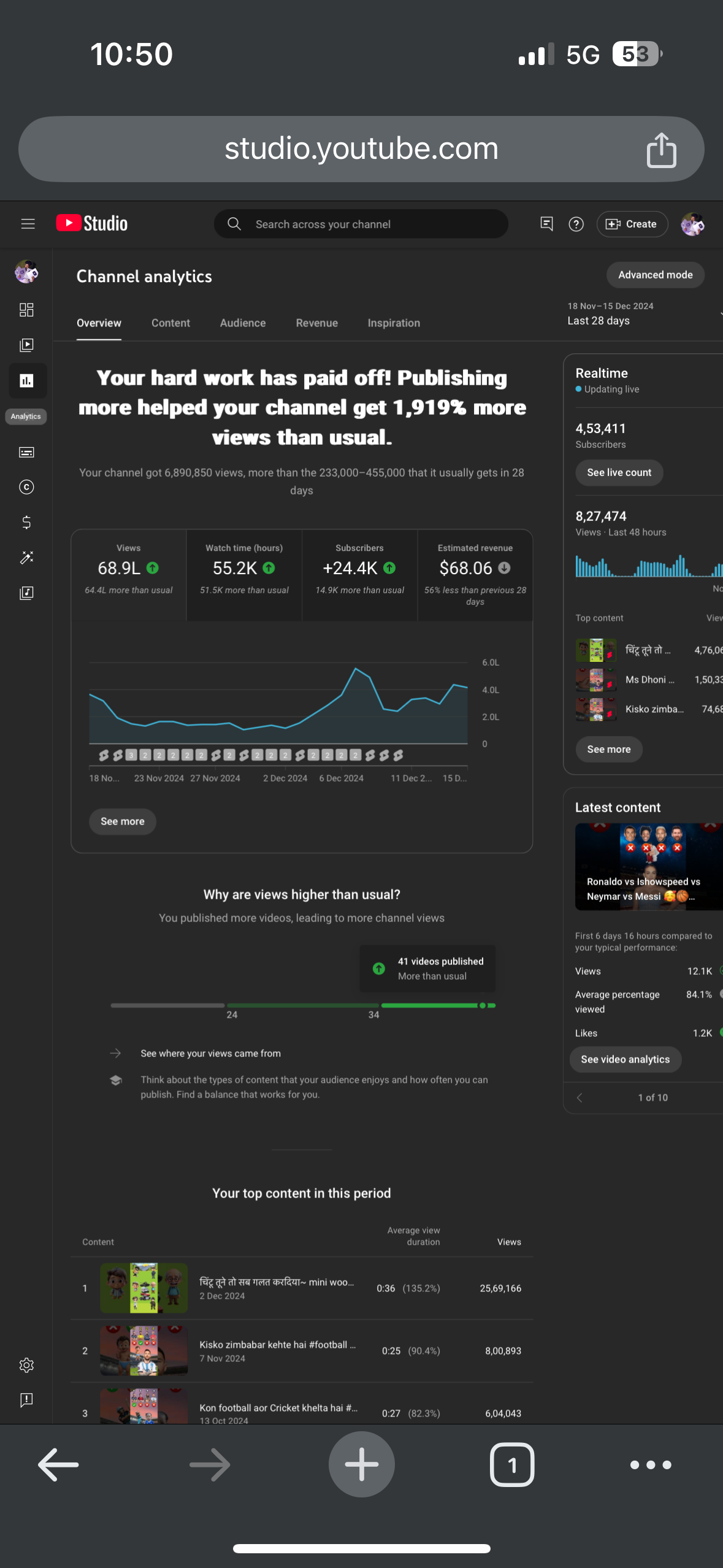The width and height of the screenshot is (723, 1568).
Task: Click See more under Realtime top content
Action: tap(609, 749)
